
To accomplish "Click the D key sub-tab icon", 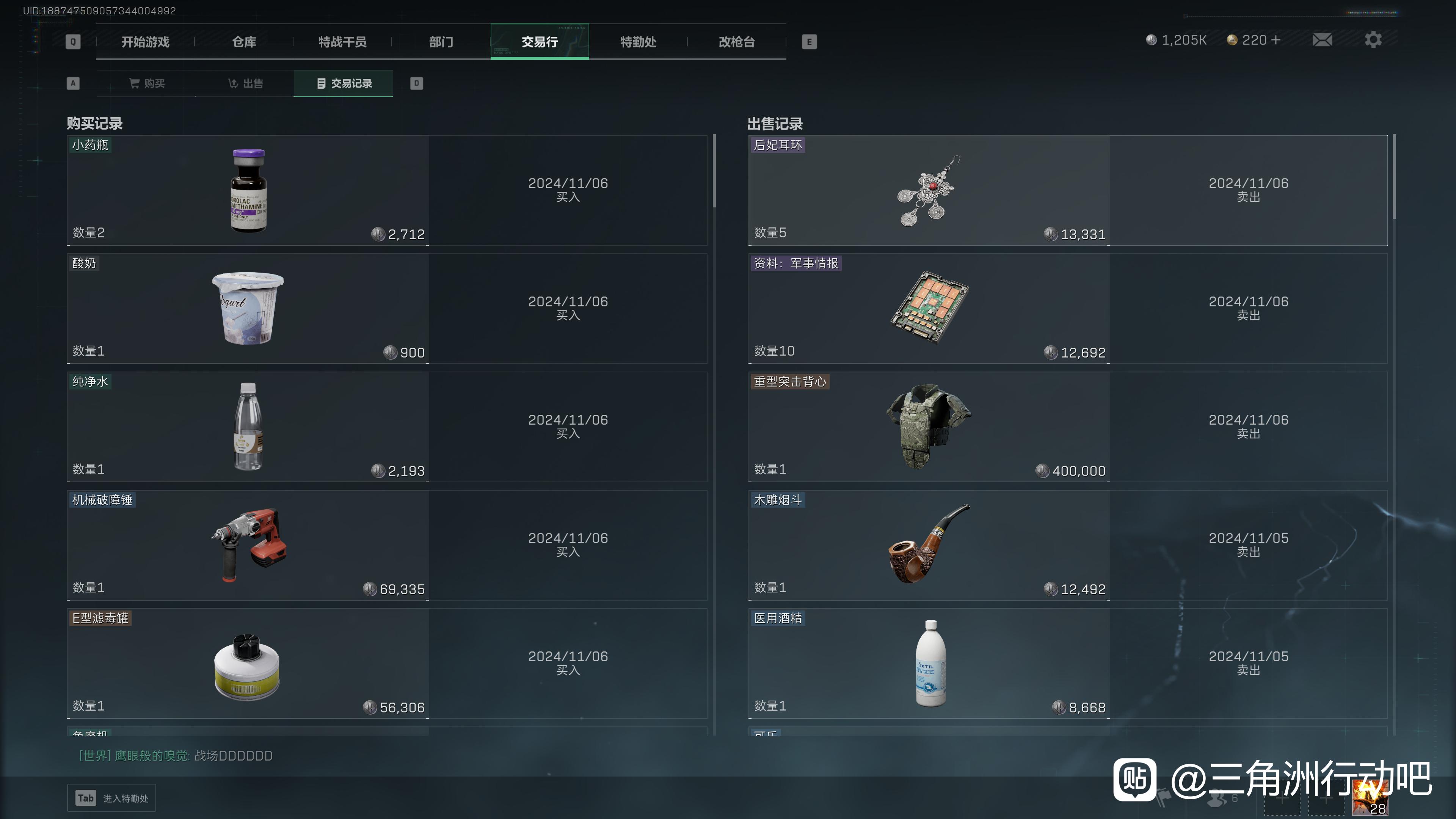I will point(417,84).
